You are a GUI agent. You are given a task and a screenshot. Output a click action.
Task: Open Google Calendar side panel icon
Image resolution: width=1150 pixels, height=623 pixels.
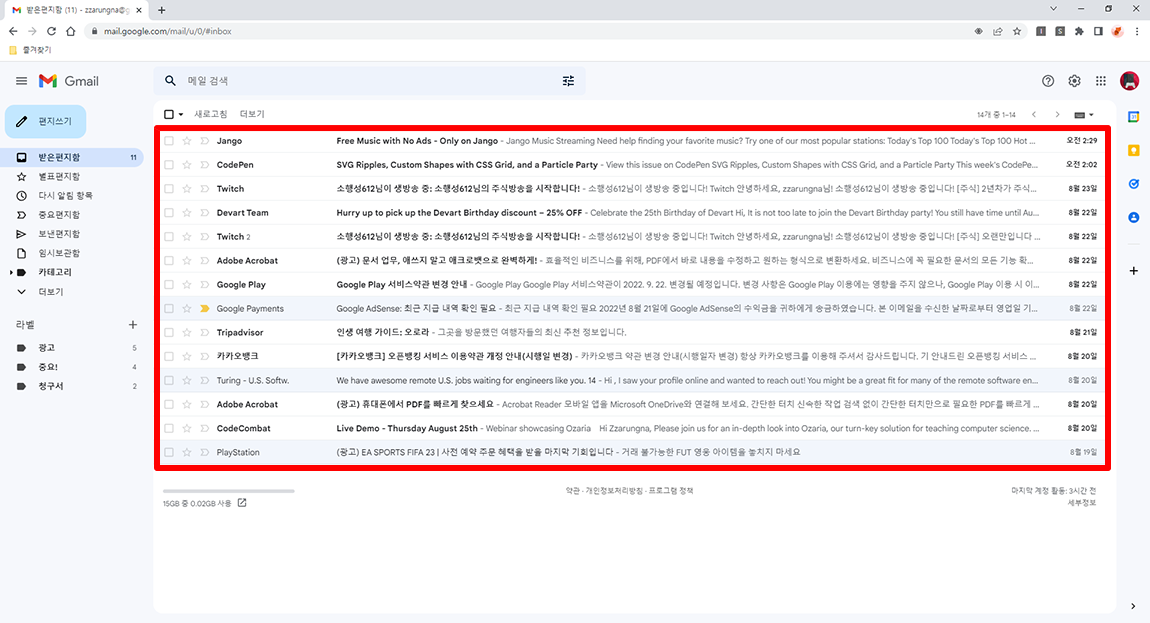tap(1133, 117)
